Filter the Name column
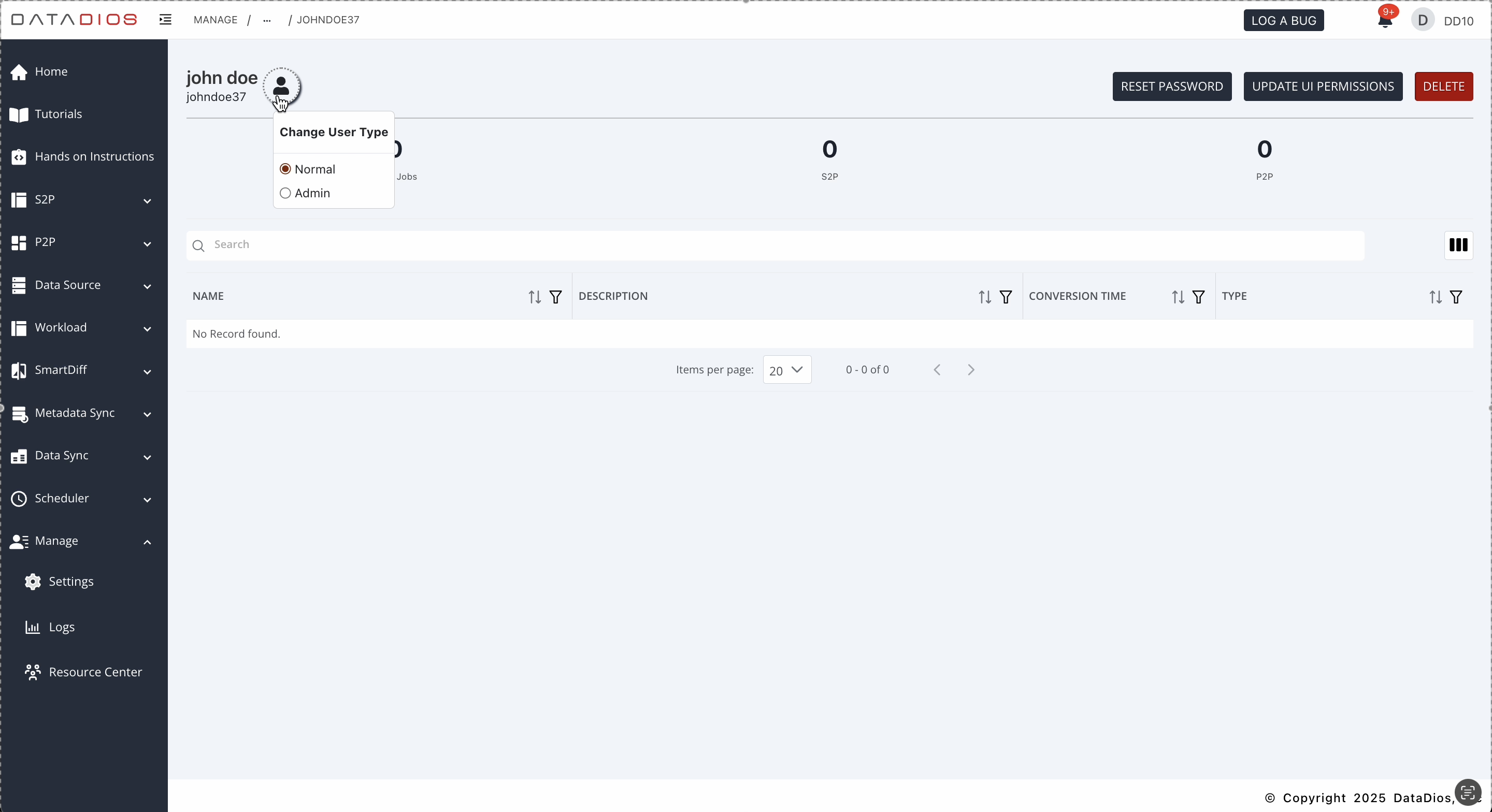The width and height of the screenshot is (1492, 812). click(x=555, y=297)
